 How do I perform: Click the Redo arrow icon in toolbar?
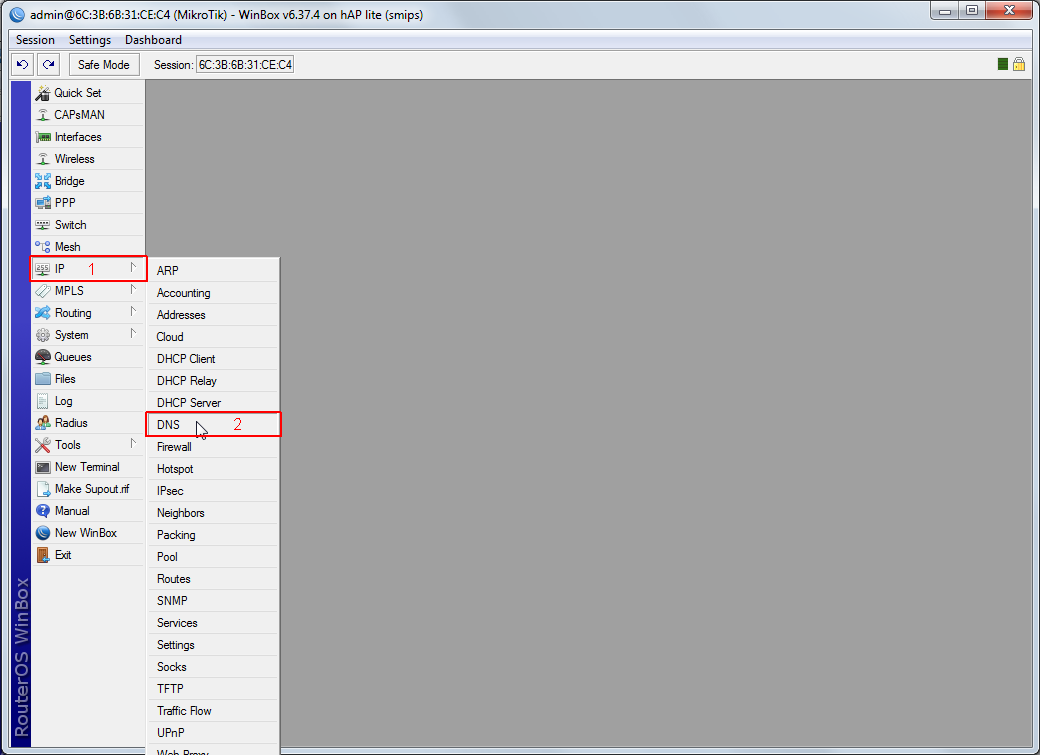click(x=48, y=65)
